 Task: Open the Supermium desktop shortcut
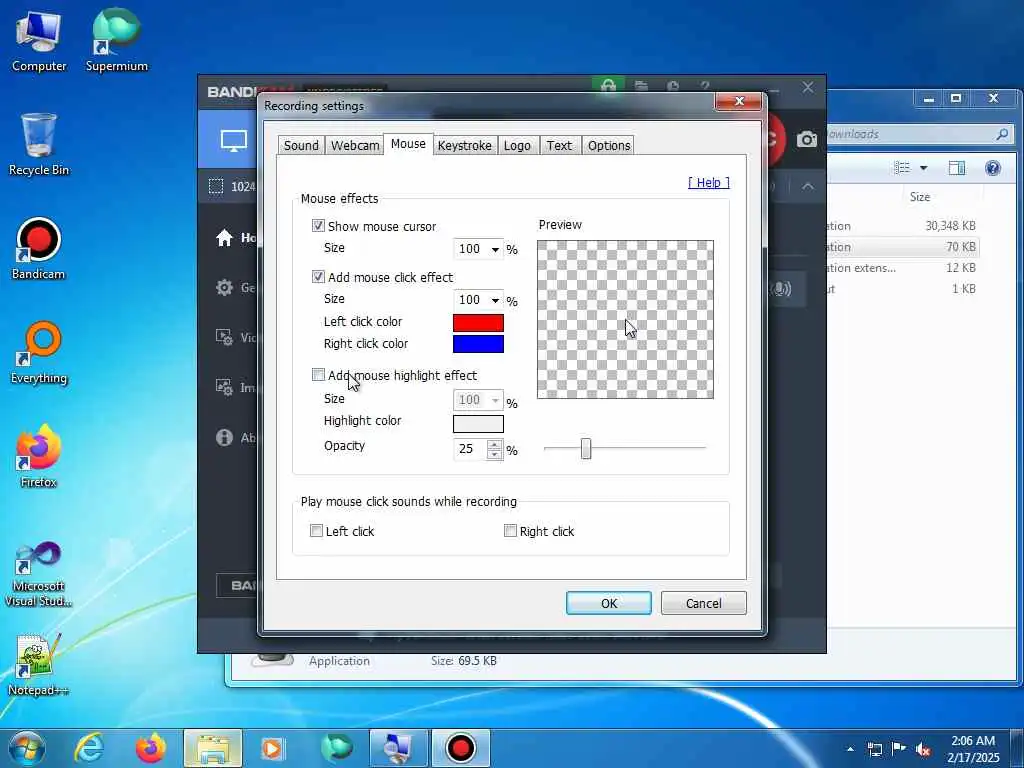(116, 41)
